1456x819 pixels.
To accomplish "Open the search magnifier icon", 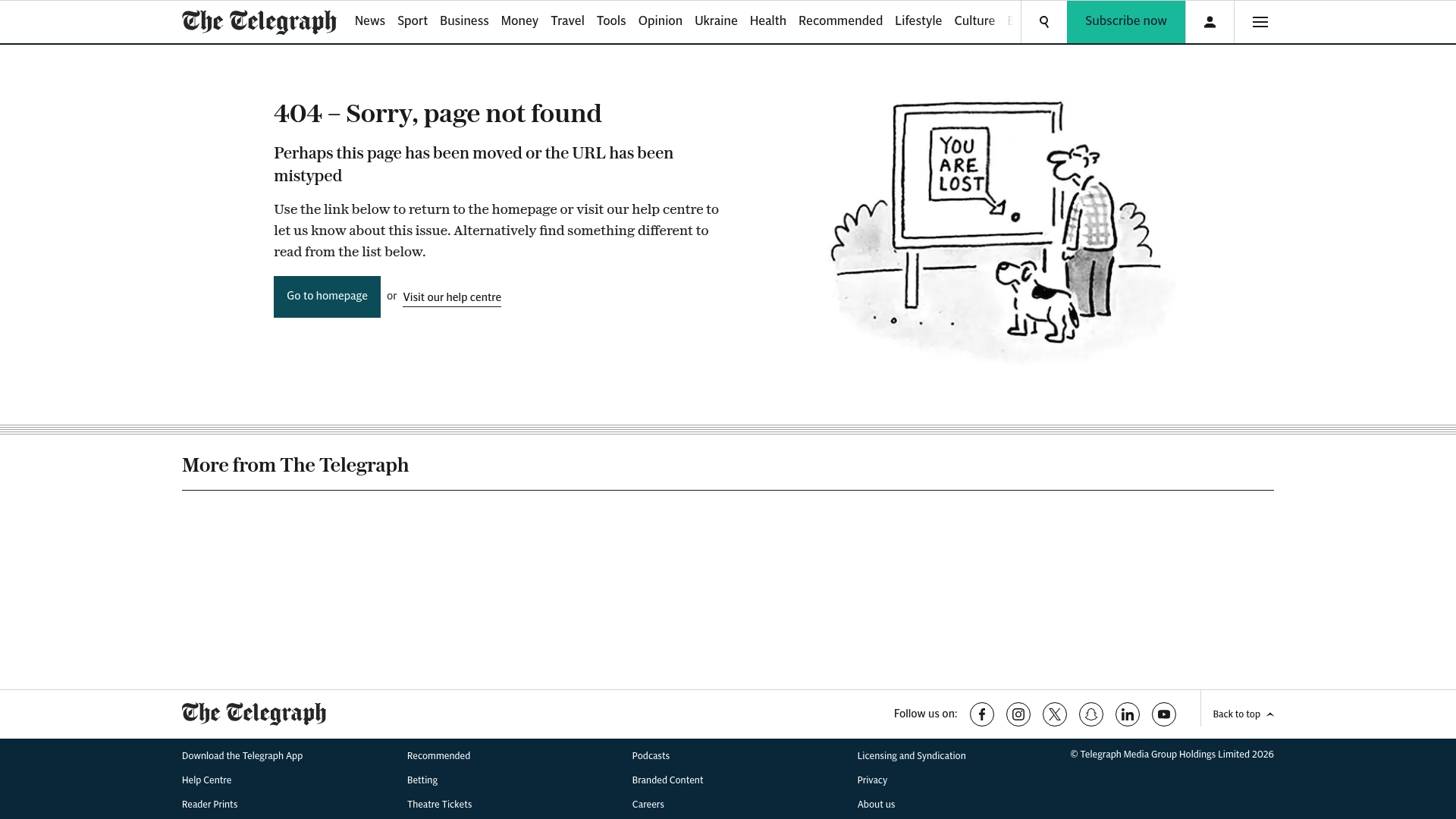I will coord(1044,22).
